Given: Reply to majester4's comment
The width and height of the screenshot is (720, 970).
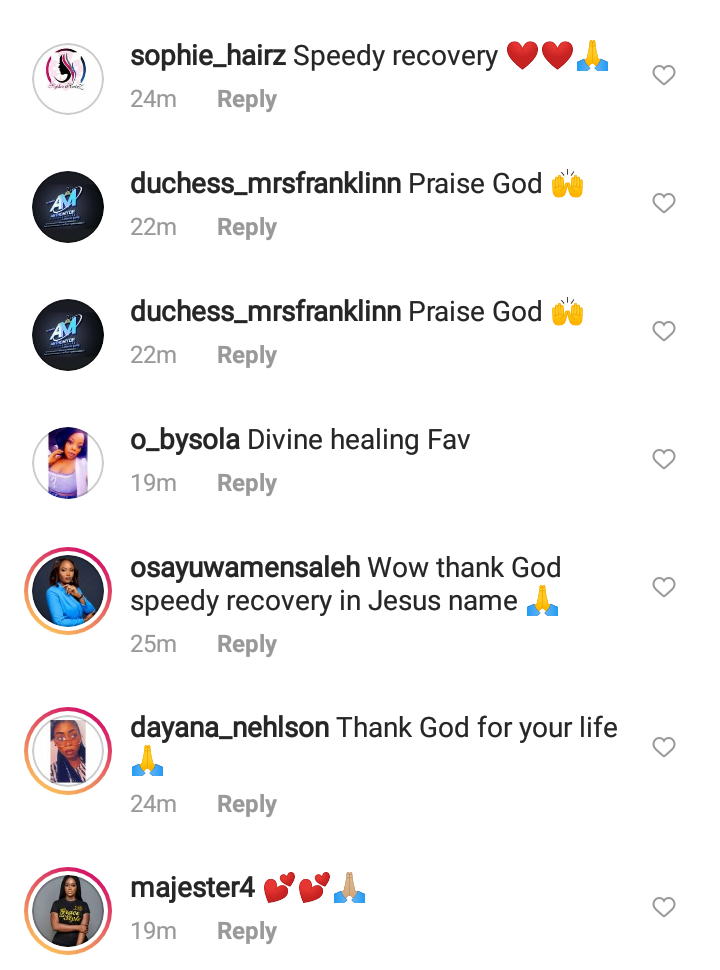Looking at the screenshot, I should pos(247,931).
